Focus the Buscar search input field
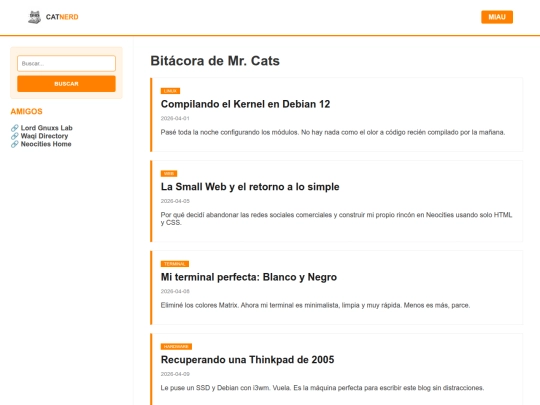The width and height of the screenshot is (540, 405). pyautogui.click(x=66, y=63)
